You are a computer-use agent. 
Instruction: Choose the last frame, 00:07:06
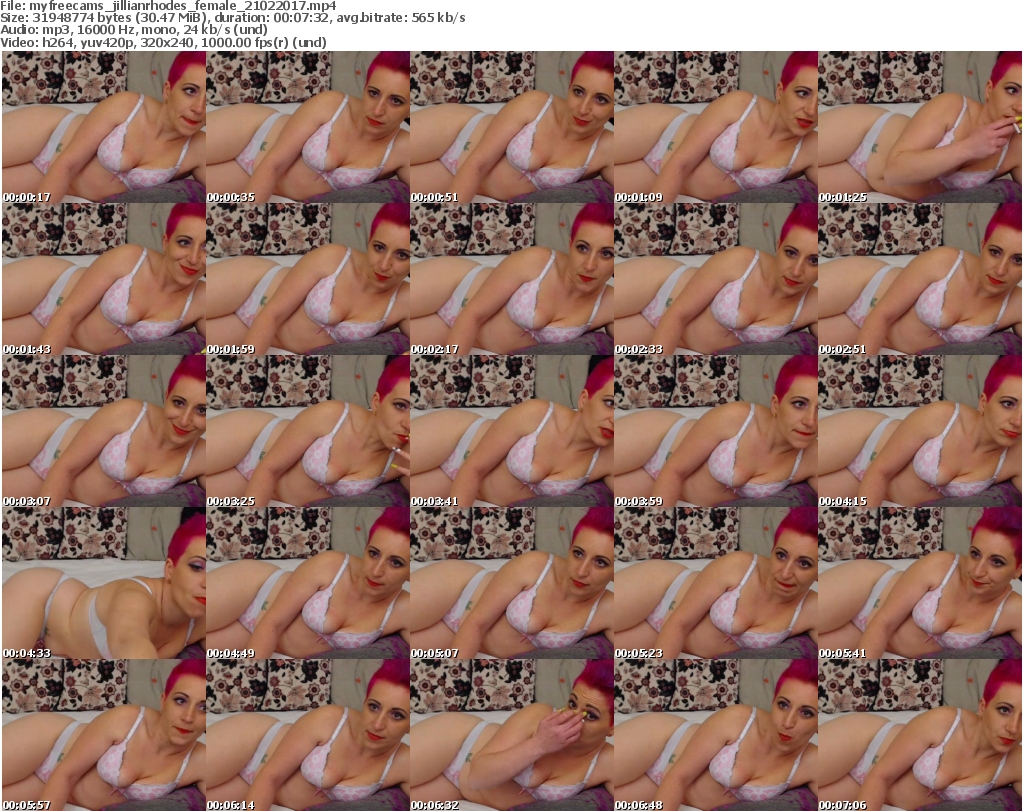[x=920, y=735]
